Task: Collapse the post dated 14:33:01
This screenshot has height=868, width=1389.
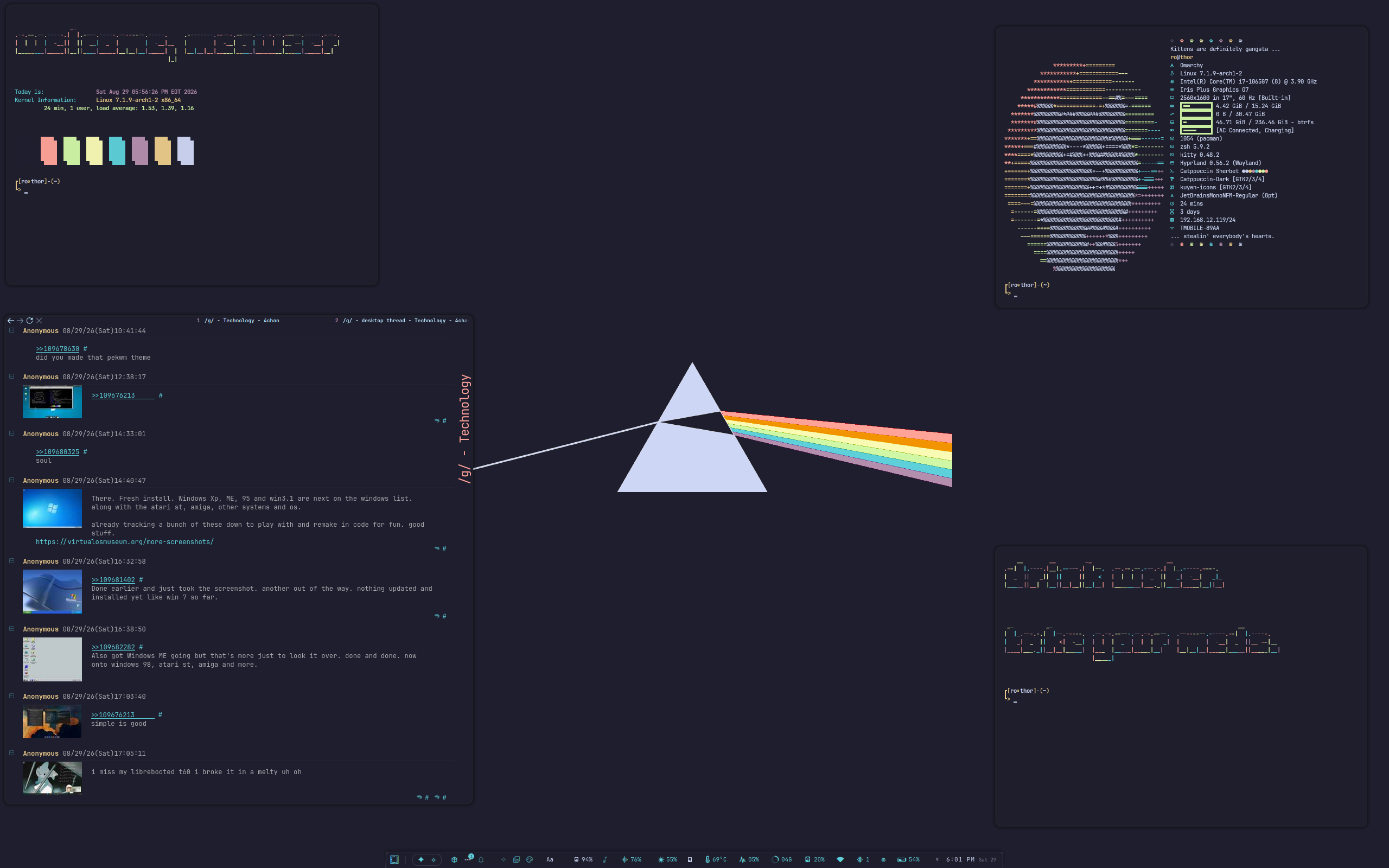Action: 11,433
